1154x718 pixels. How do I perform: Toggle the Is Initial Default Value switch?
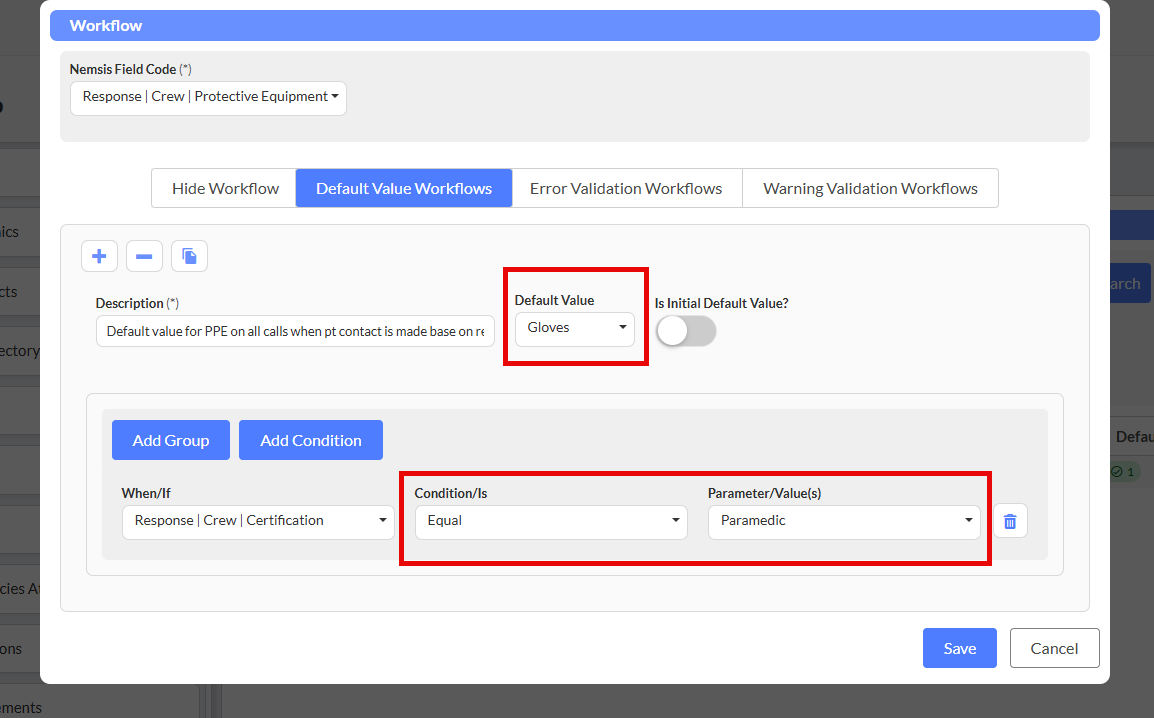click(x=686, y=331)
